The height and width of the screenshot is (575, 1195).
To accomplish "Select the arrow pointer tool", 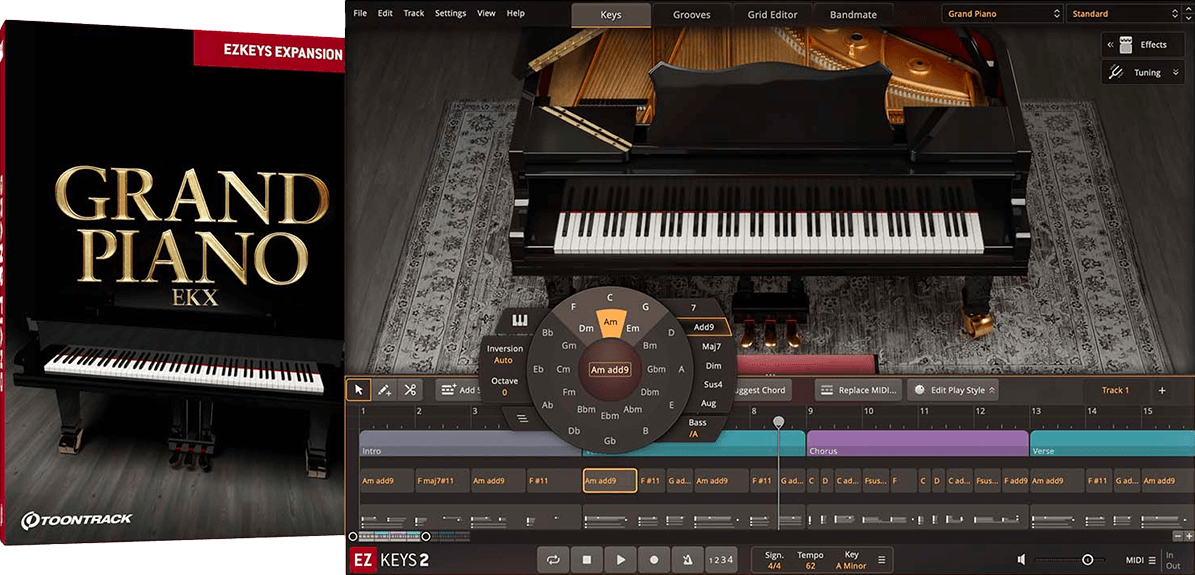I will click(358, 390).
